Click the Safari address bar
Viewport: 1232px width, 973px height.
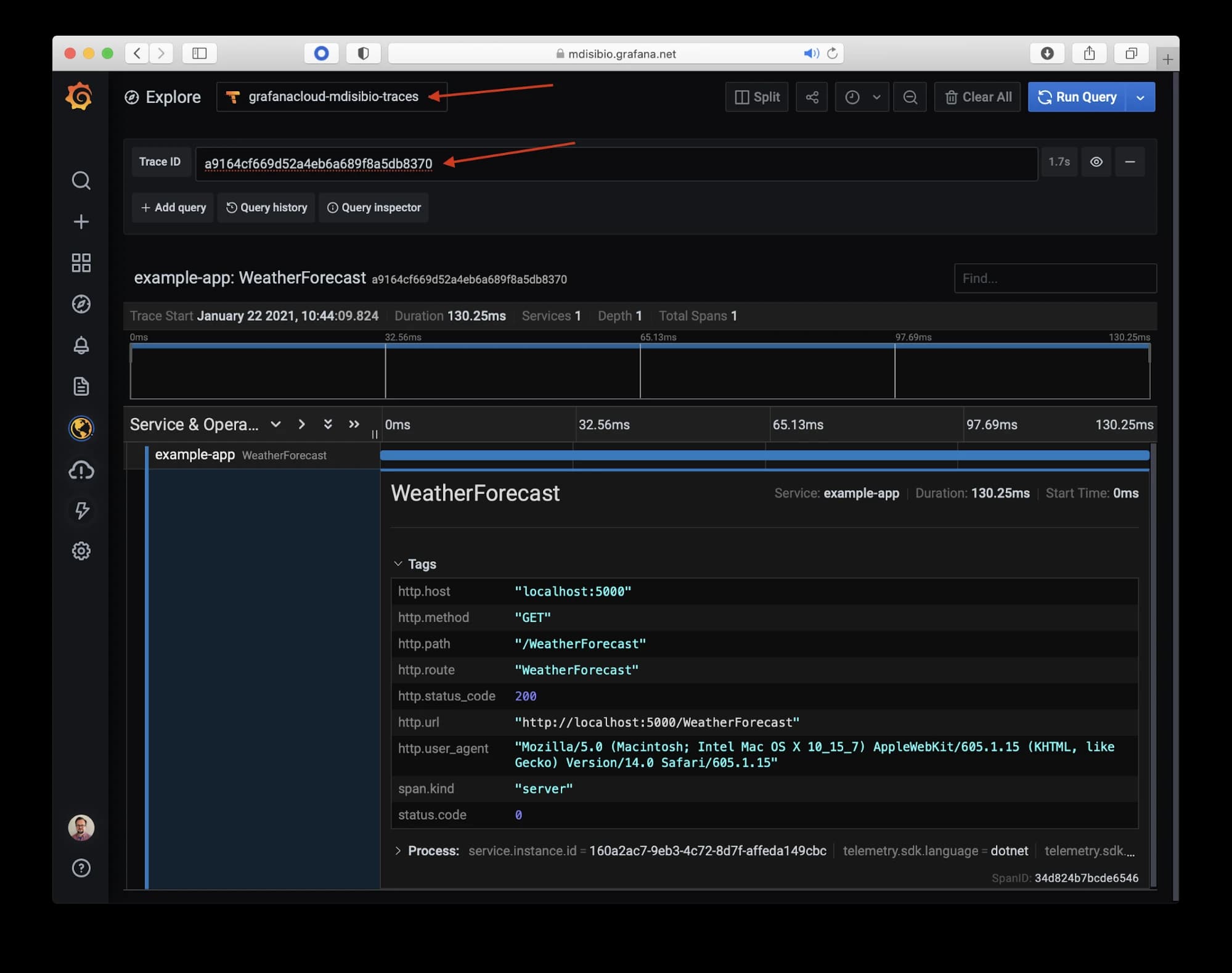pos(616,53)
